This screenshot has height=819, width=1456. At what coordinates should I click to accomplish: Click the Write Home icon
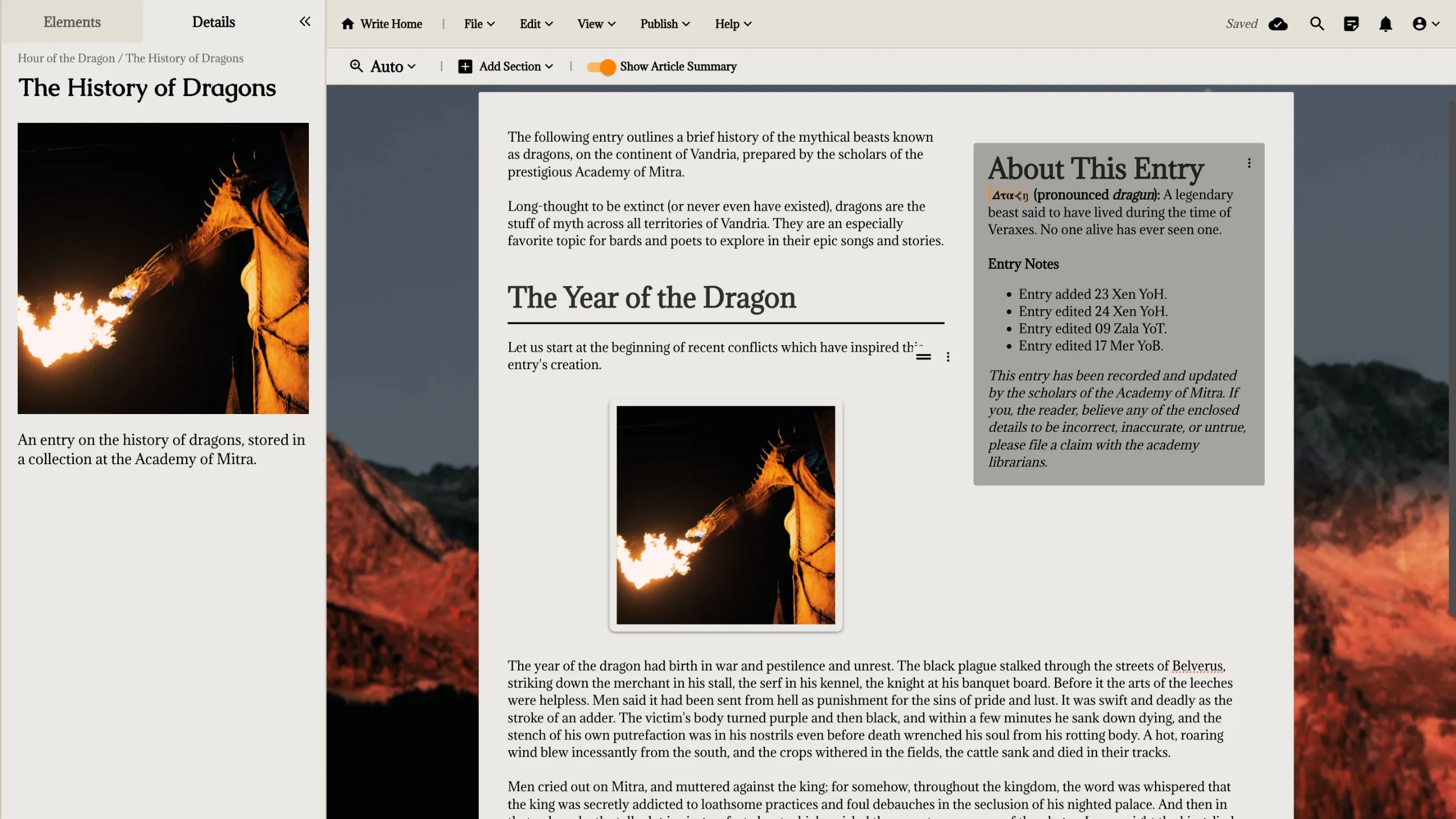point(348,24)
